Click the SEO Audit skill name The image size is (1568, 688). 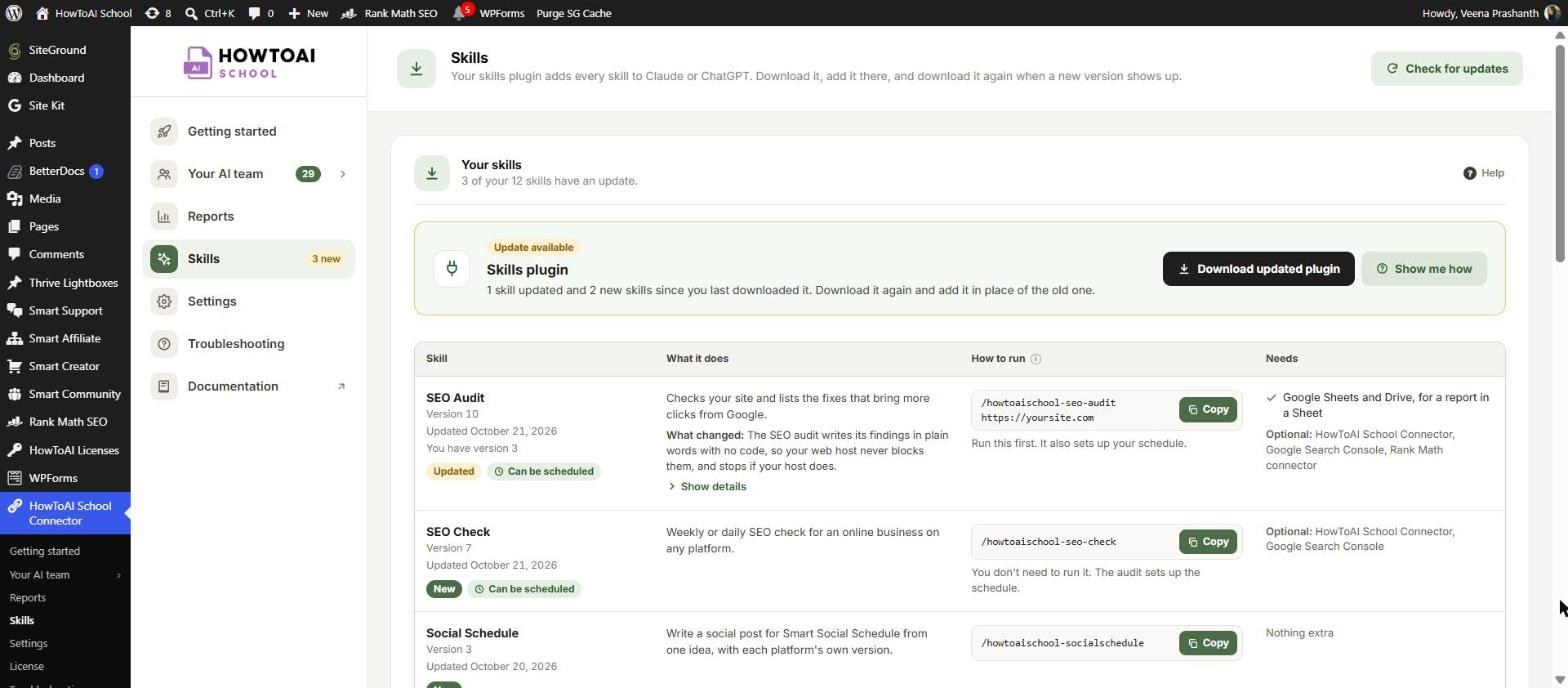(455, 398)
